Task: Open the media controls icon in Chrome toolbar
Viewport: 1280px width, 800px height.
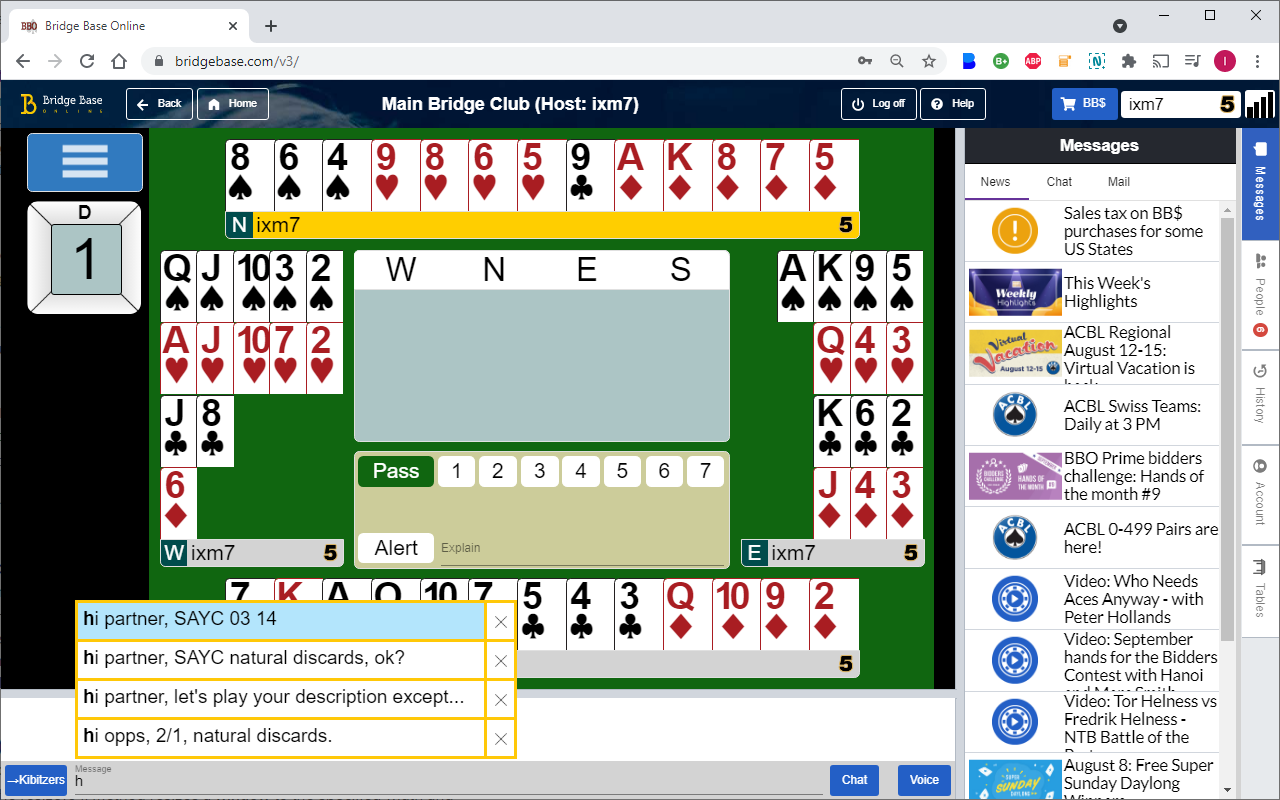Action: (1192, 61)
